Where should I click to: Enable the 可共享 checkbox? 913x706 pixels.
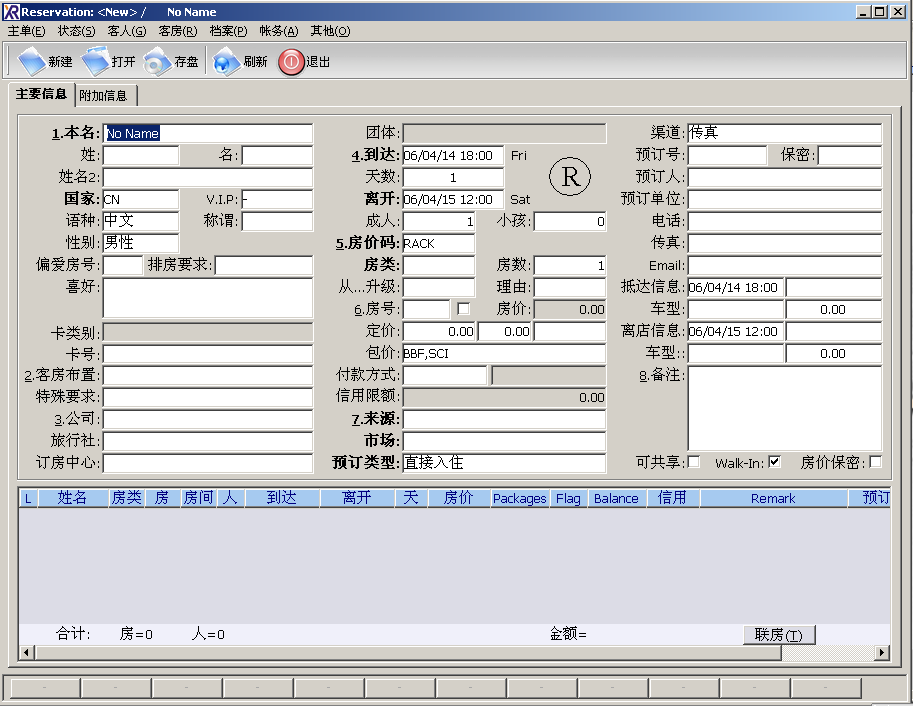694,462
